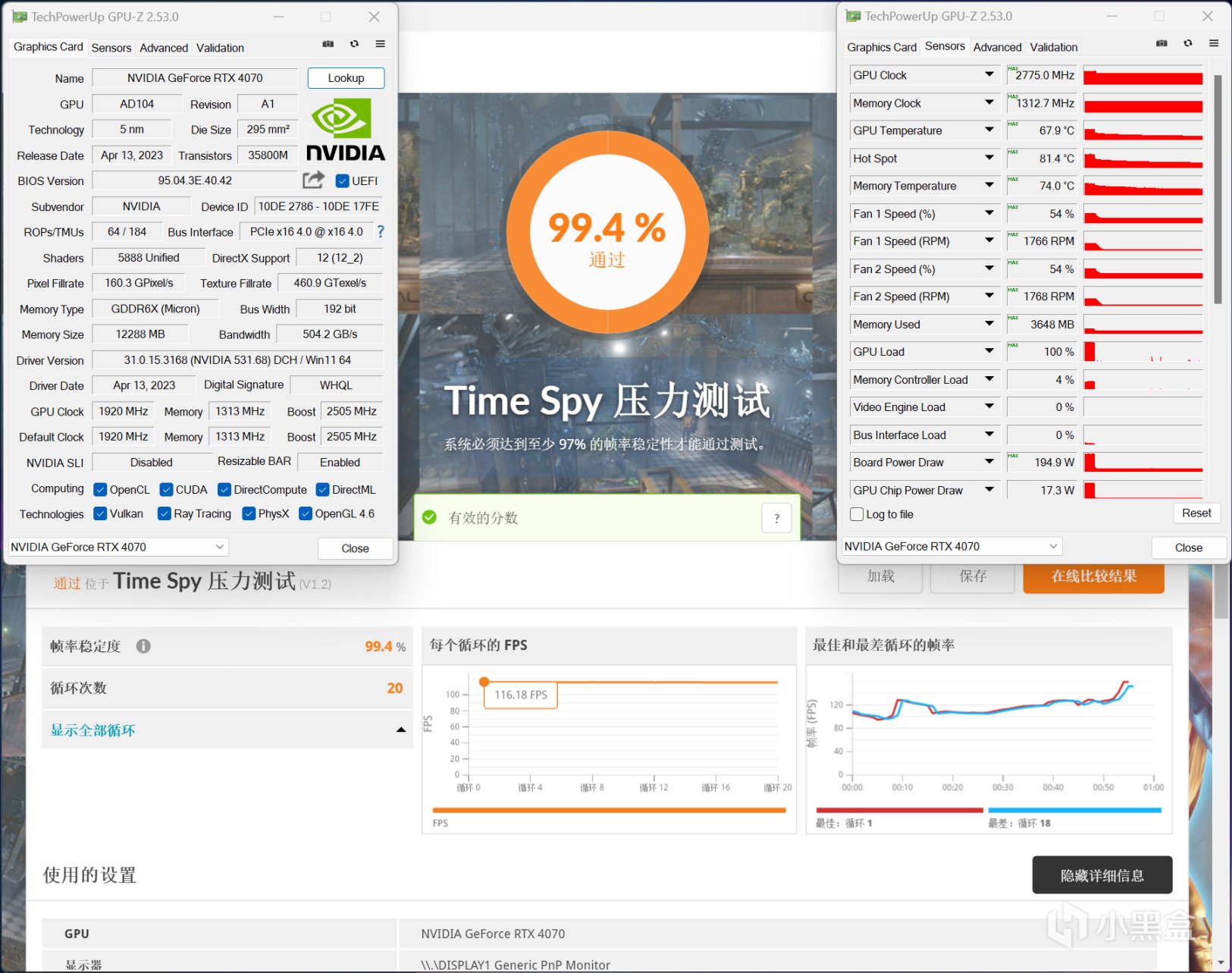
Task: Switch to Advanced tab in right GPU-Z window
Action: pos(998,47)
